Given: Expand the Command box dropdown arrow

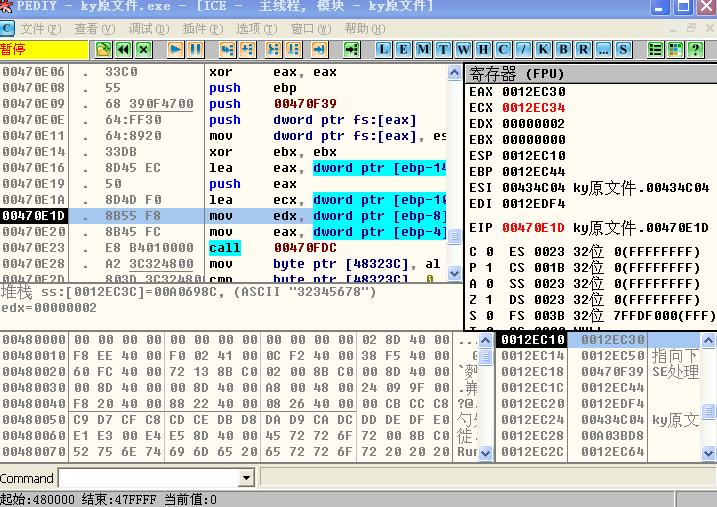Looking at the screenshot, I should pos(246,479).
